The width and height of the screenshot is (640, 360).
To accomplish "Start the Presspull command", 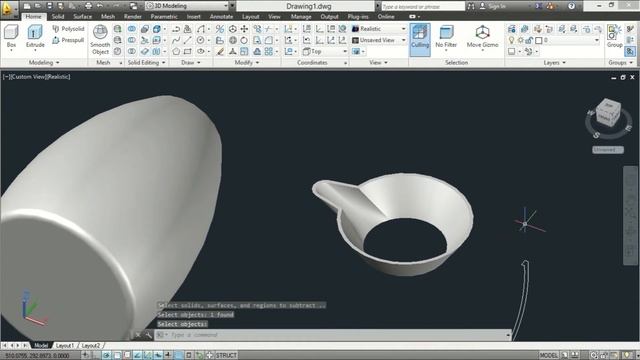I will point(68,40).
